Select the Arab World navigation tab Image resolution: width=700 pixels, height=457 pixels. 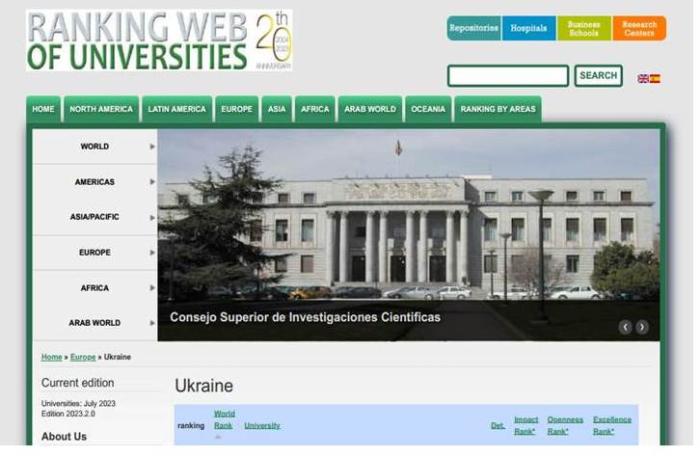[370, 109]
